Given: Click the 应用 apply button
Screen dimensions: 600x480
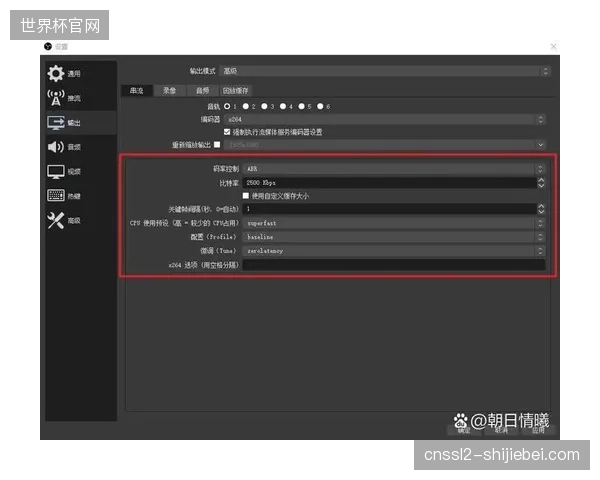Looking at the screenshot, I should 538,431.
